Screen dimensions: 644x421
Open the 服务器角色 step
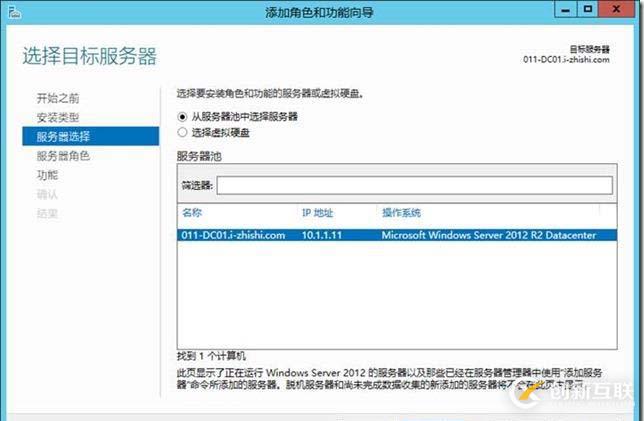pos(63,156)
